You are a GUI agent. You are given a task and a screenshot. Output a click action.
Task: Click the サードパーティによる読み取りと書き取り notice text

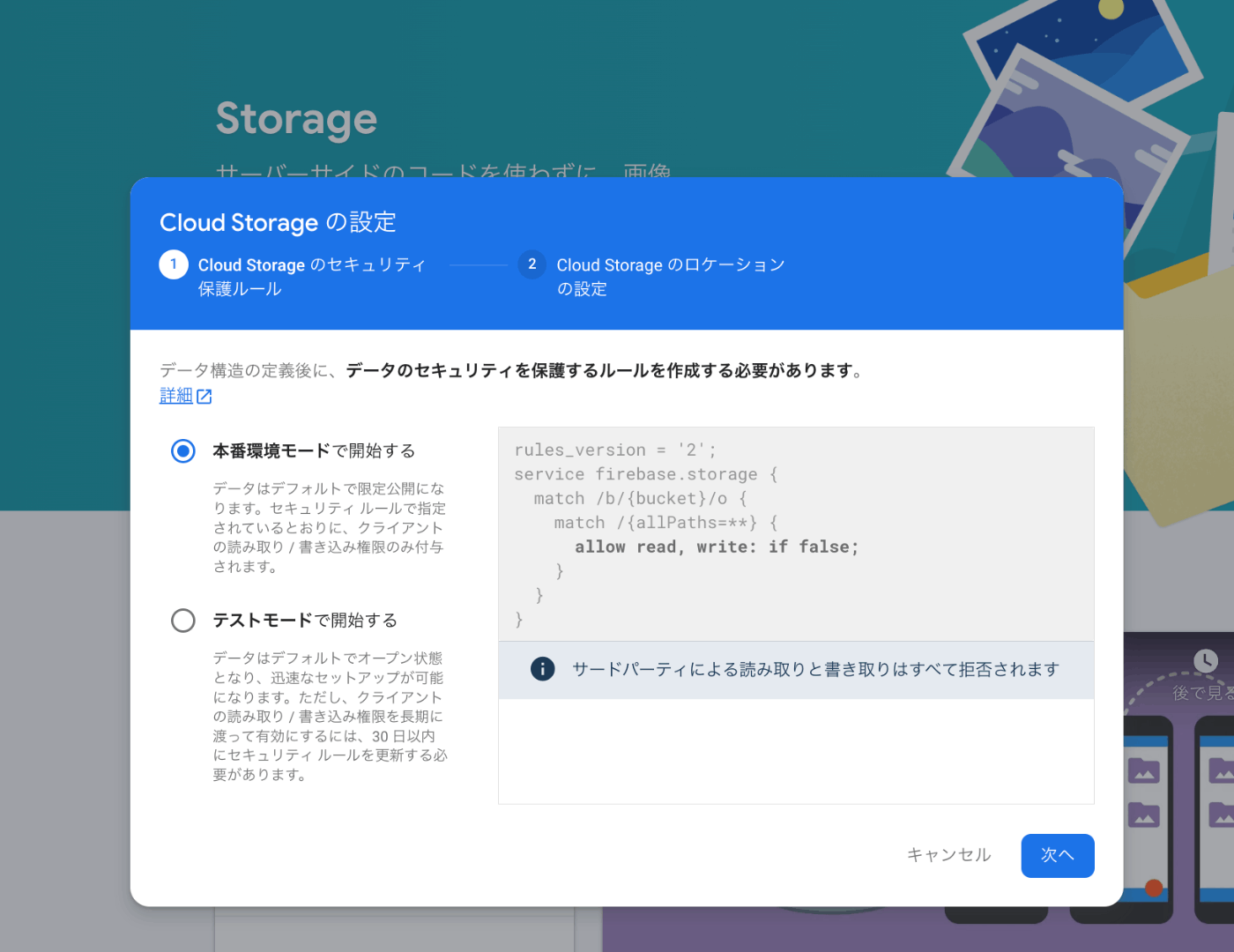pos(816,670)
